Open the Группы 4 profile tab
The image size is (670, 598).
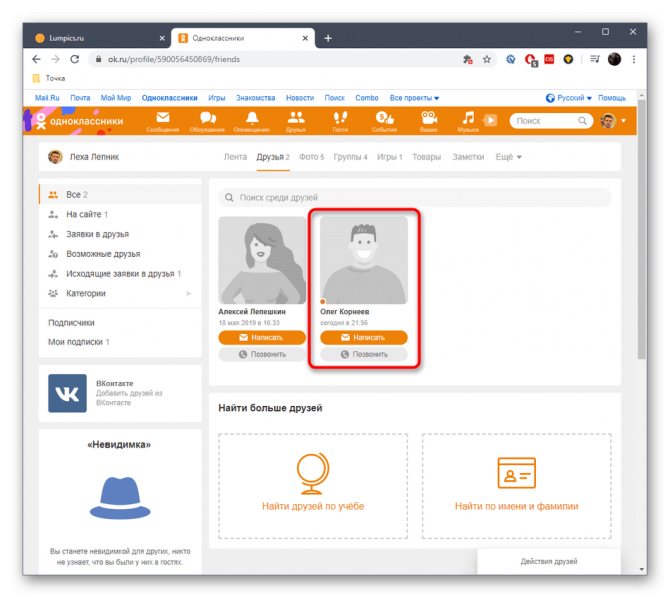point(350,157)
